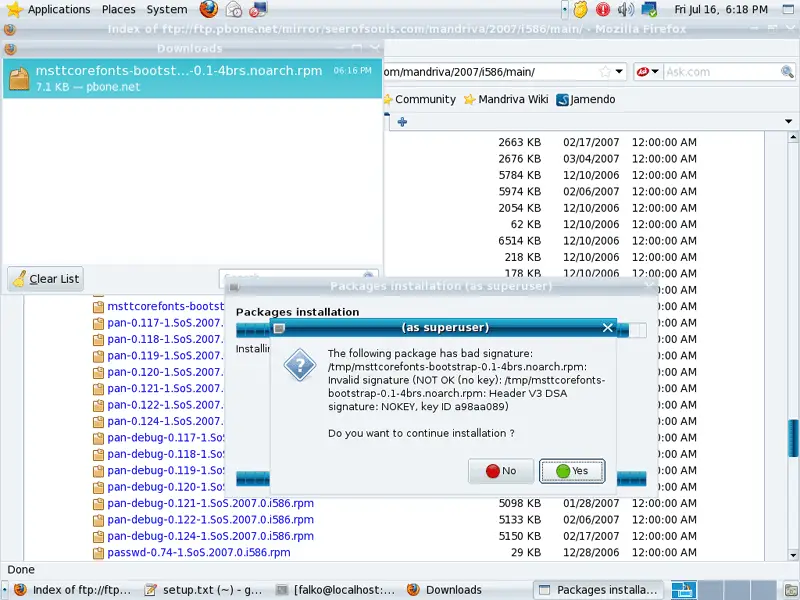Screen dimensions: 800x600
Task: Open pan-debug-0.122-1.SoS.2007.0.i586.rpm link
Action: [x=210, y=520]
